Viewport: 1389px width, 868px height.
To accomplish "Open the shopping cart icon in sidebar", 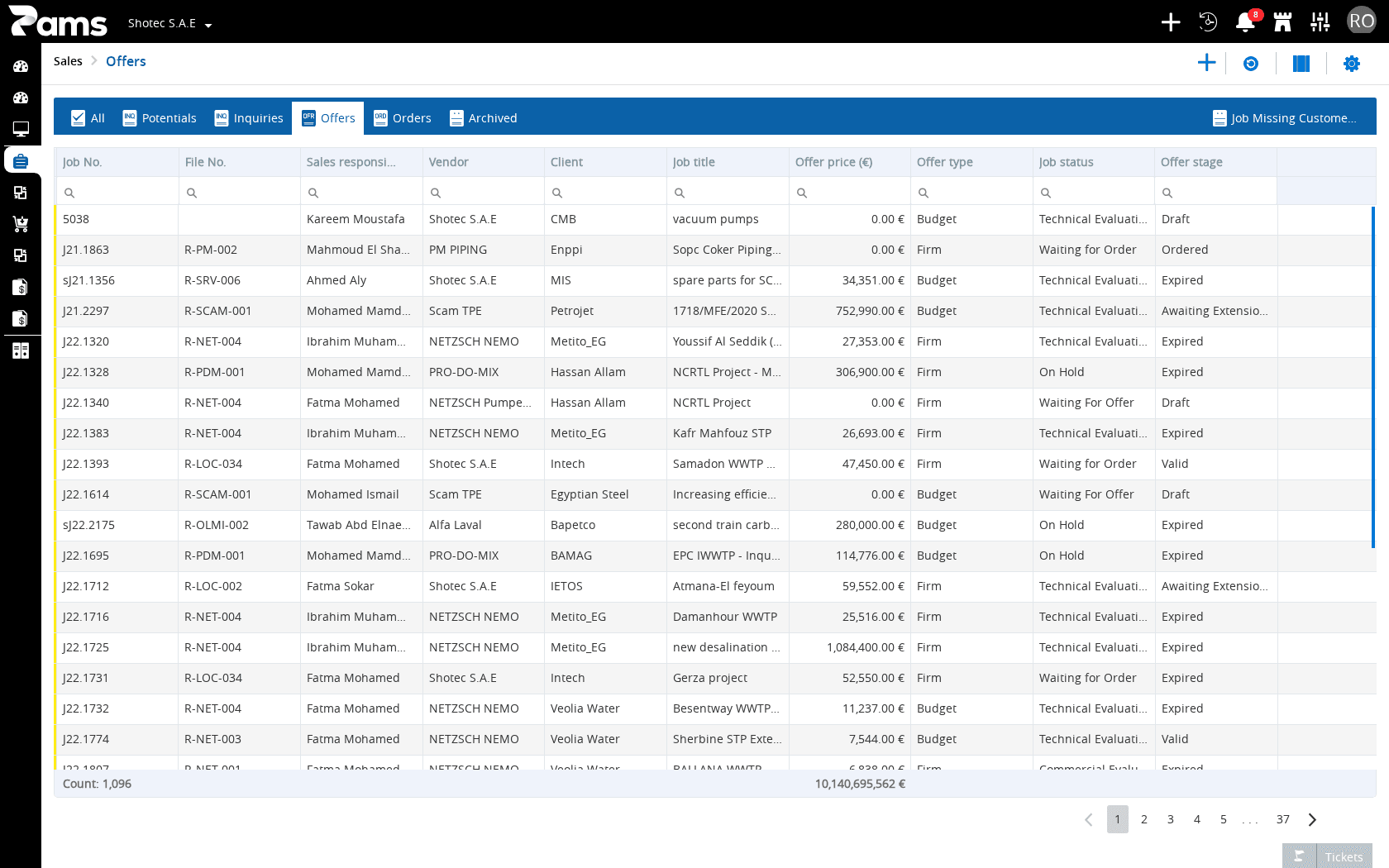I will [x=21, y=224].
